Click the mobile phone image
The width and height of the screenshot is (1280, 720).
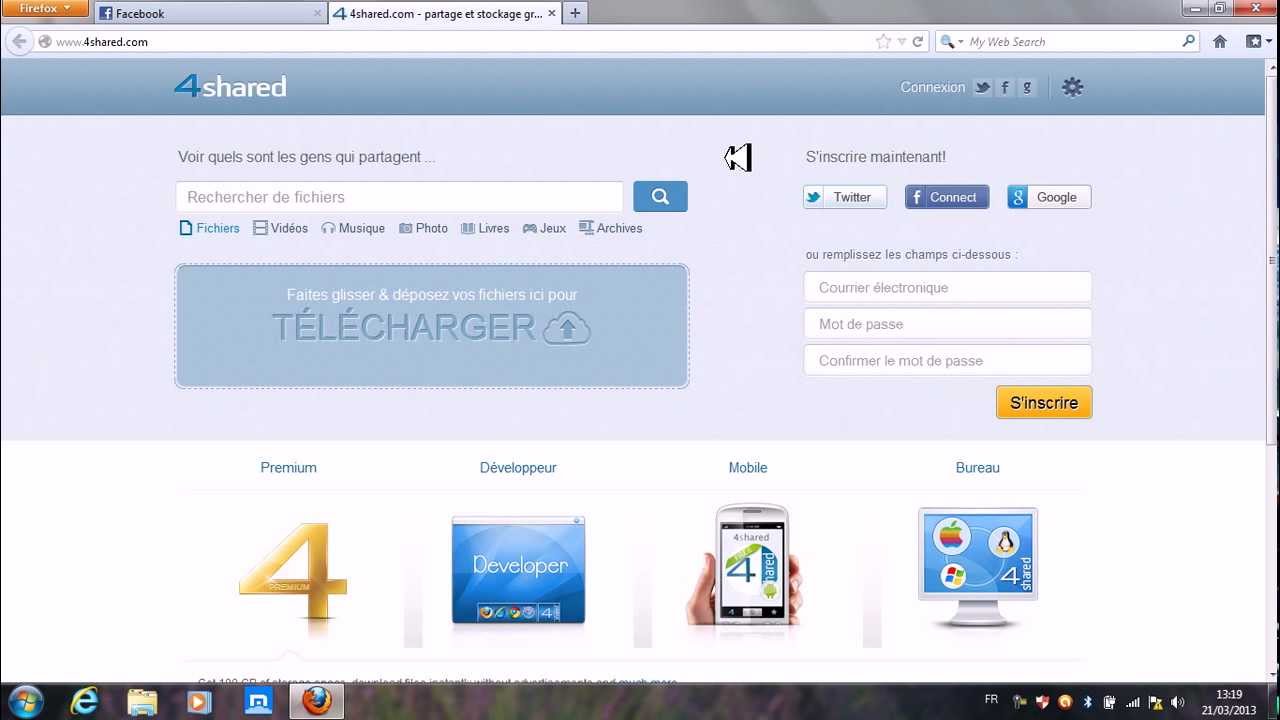745,565
